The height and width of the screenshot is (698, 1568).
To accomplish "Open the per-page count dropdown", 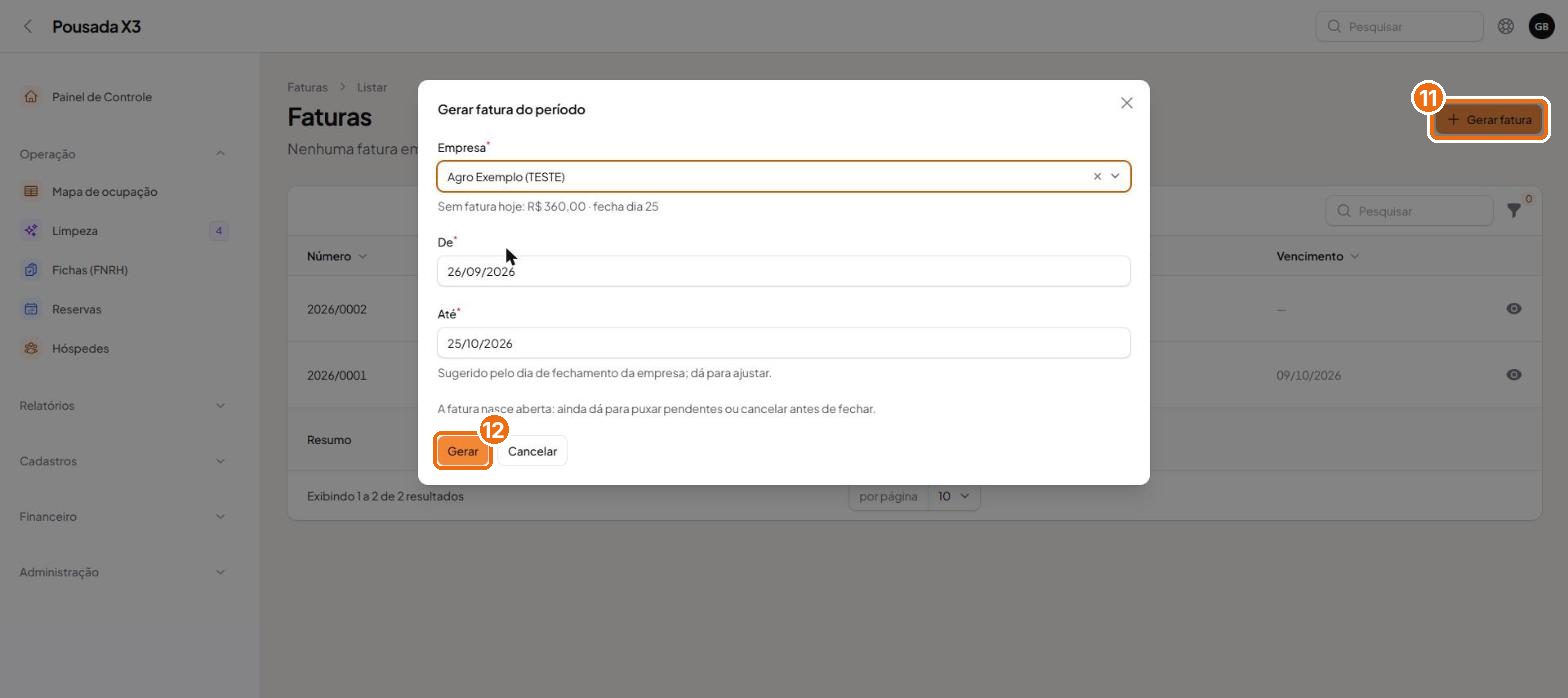I will [x=954, y=497].
